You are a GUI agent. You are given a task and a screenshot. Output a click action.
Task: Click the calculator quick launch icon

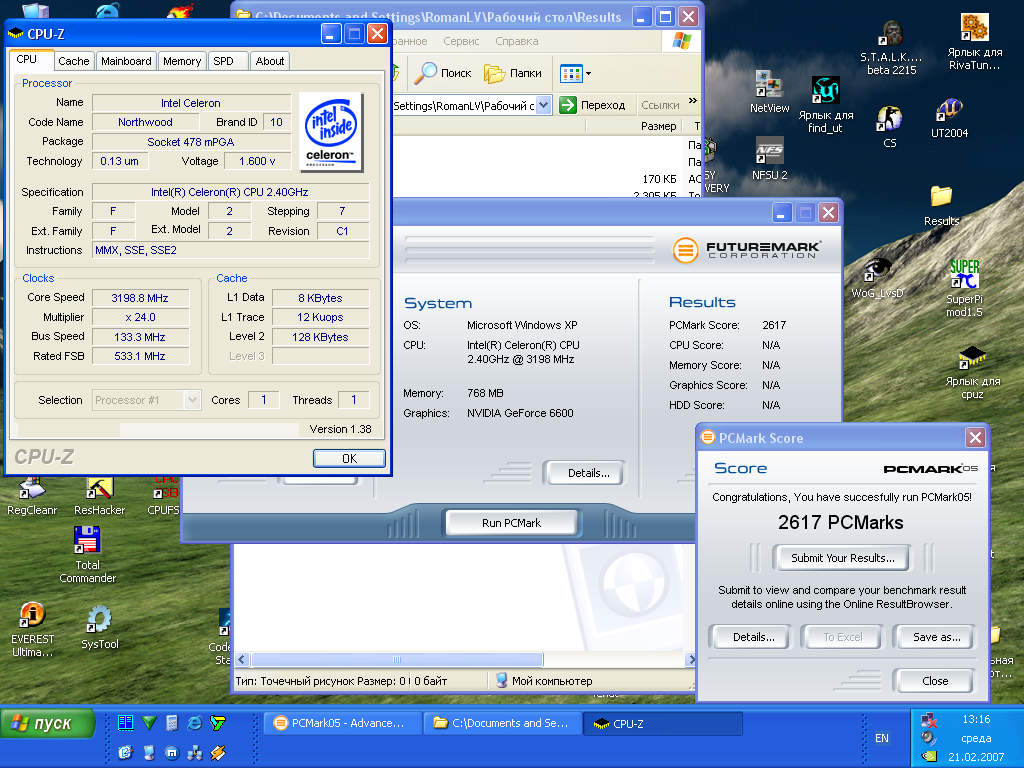pyautogui.click(x=172, y=723)
